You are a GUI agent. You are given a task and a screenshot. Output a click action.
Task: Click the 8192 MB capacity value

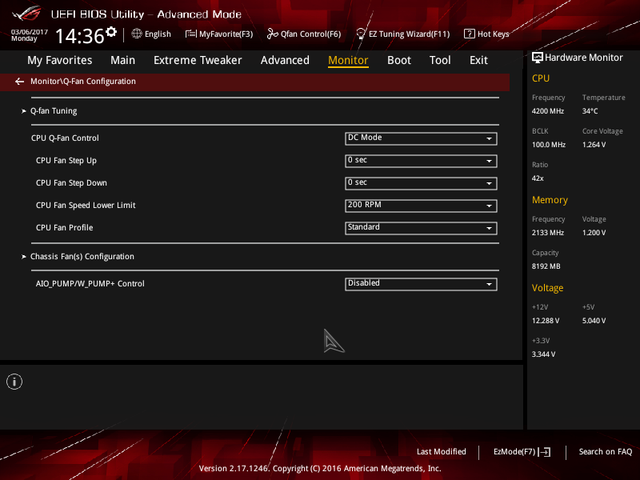pyautogui.click(x=546, y=267)
